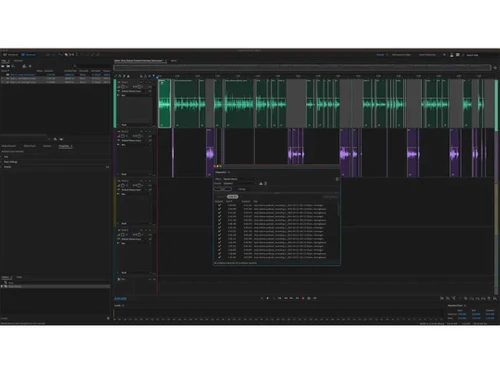Solo Track 1
This screenshot has width=500, height=375.
click(146, 82)
